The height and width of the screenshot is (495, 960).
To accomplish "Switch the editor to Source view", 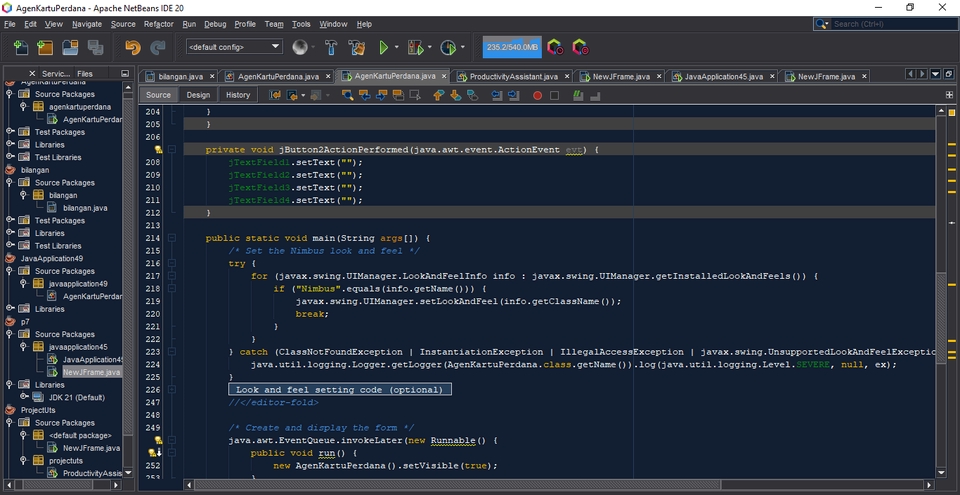I will pos(159,95).
